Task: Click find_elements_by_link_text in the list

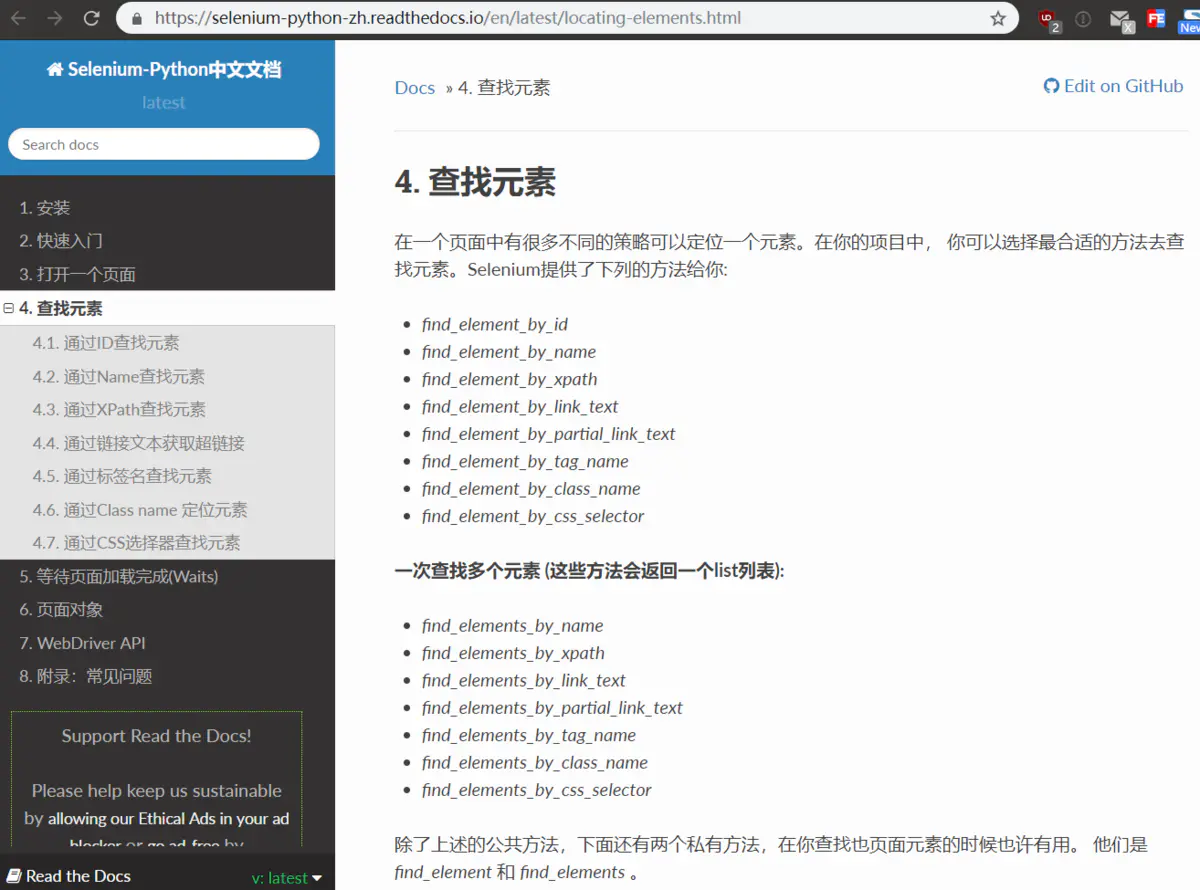Action: click(x=524, y=681)
